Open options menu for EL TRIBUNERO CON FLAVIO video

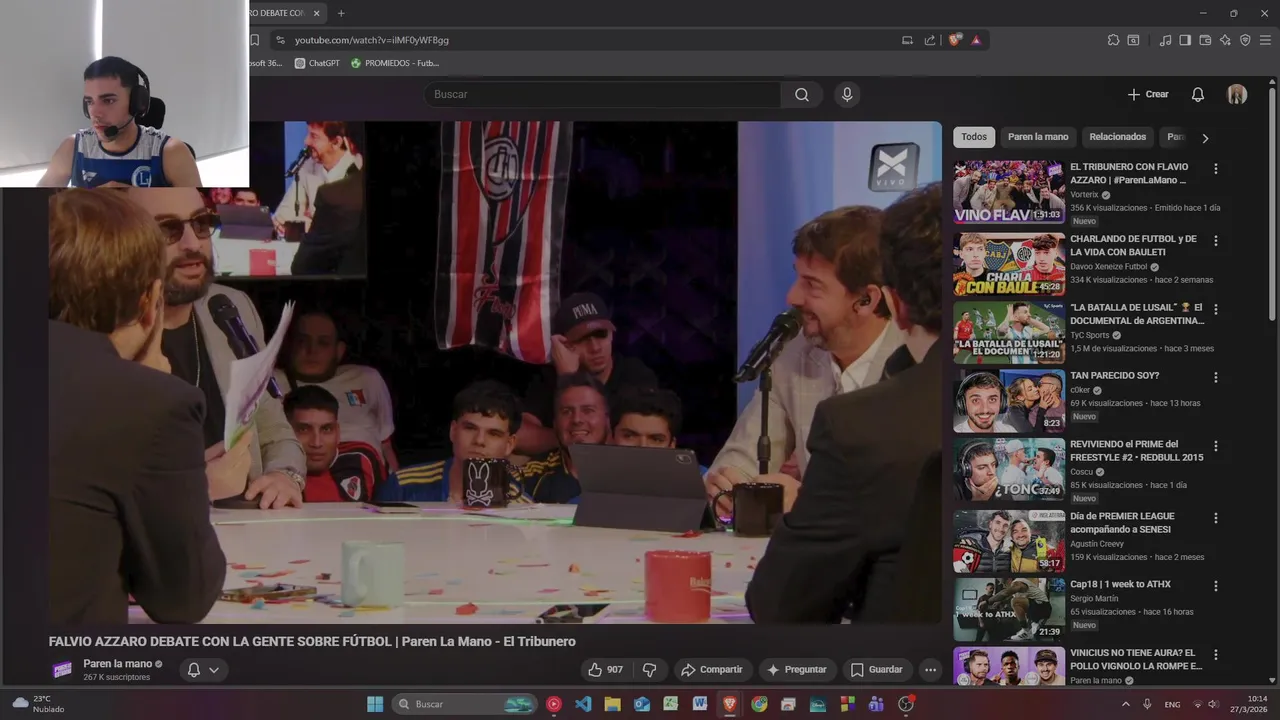click(x=1216, y=169)
